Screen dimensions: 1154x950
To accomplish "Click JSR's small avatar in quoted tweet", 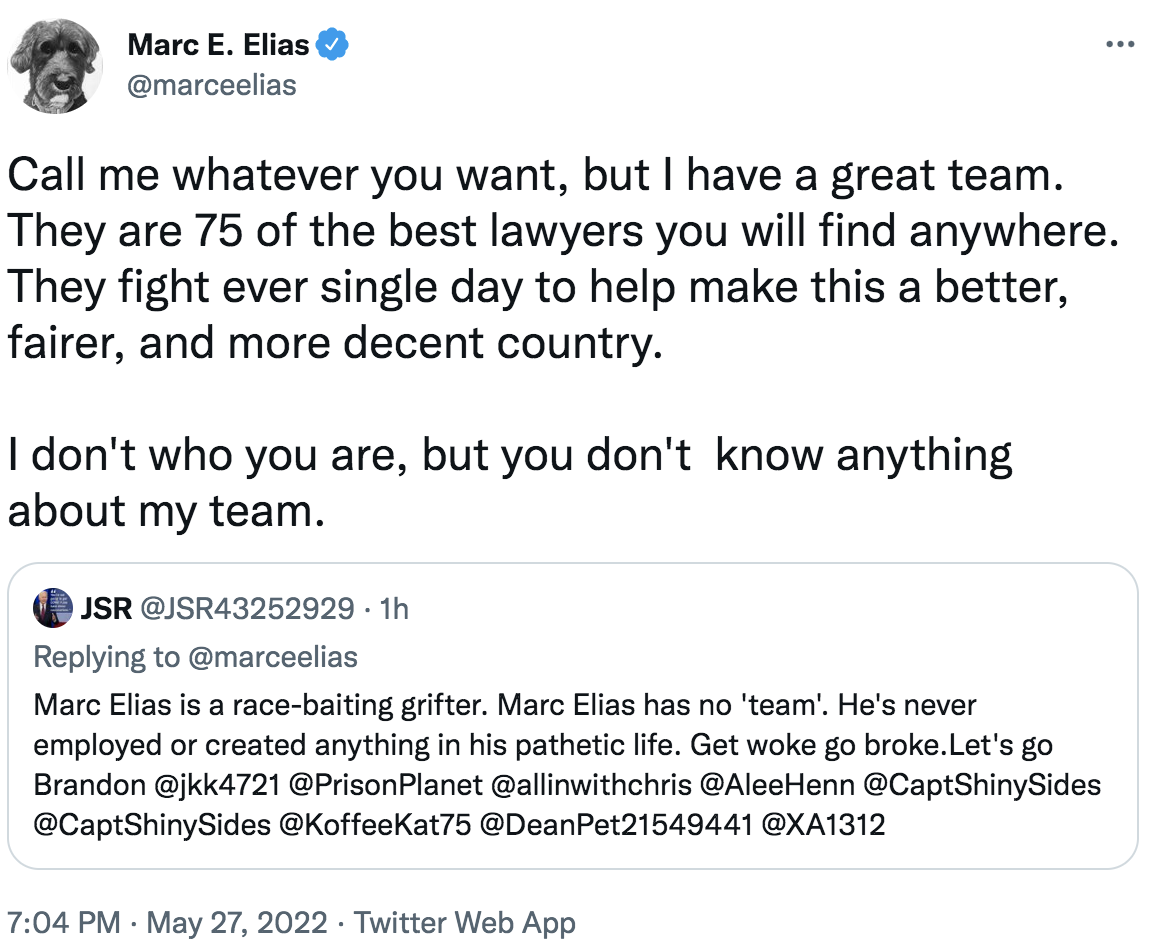I will (x=52, y=608).
